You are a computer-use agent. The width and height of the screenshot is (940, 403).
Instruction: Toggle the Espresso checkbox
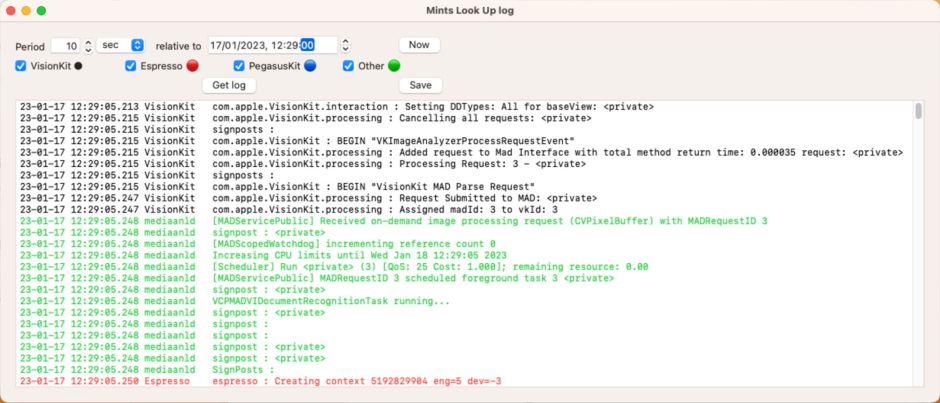tap(131, 66)
